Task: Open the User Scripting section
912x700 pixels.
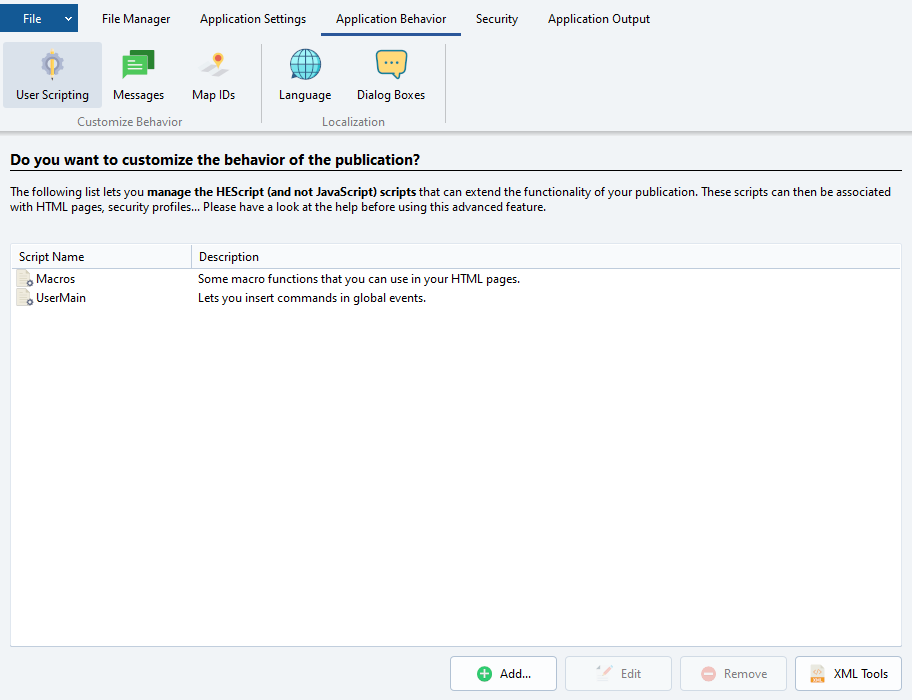Action: click(x=52, y=76)
